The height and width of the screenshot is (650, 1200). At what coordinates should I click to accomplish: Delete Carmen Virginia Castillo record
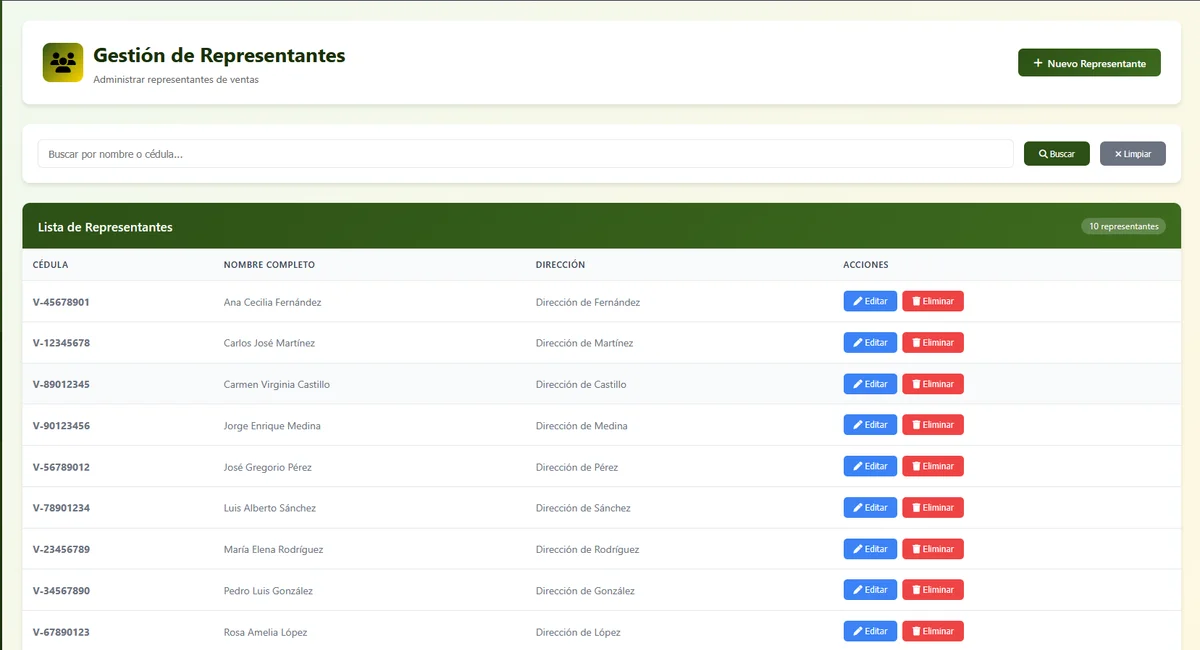(x=933, y=384)
